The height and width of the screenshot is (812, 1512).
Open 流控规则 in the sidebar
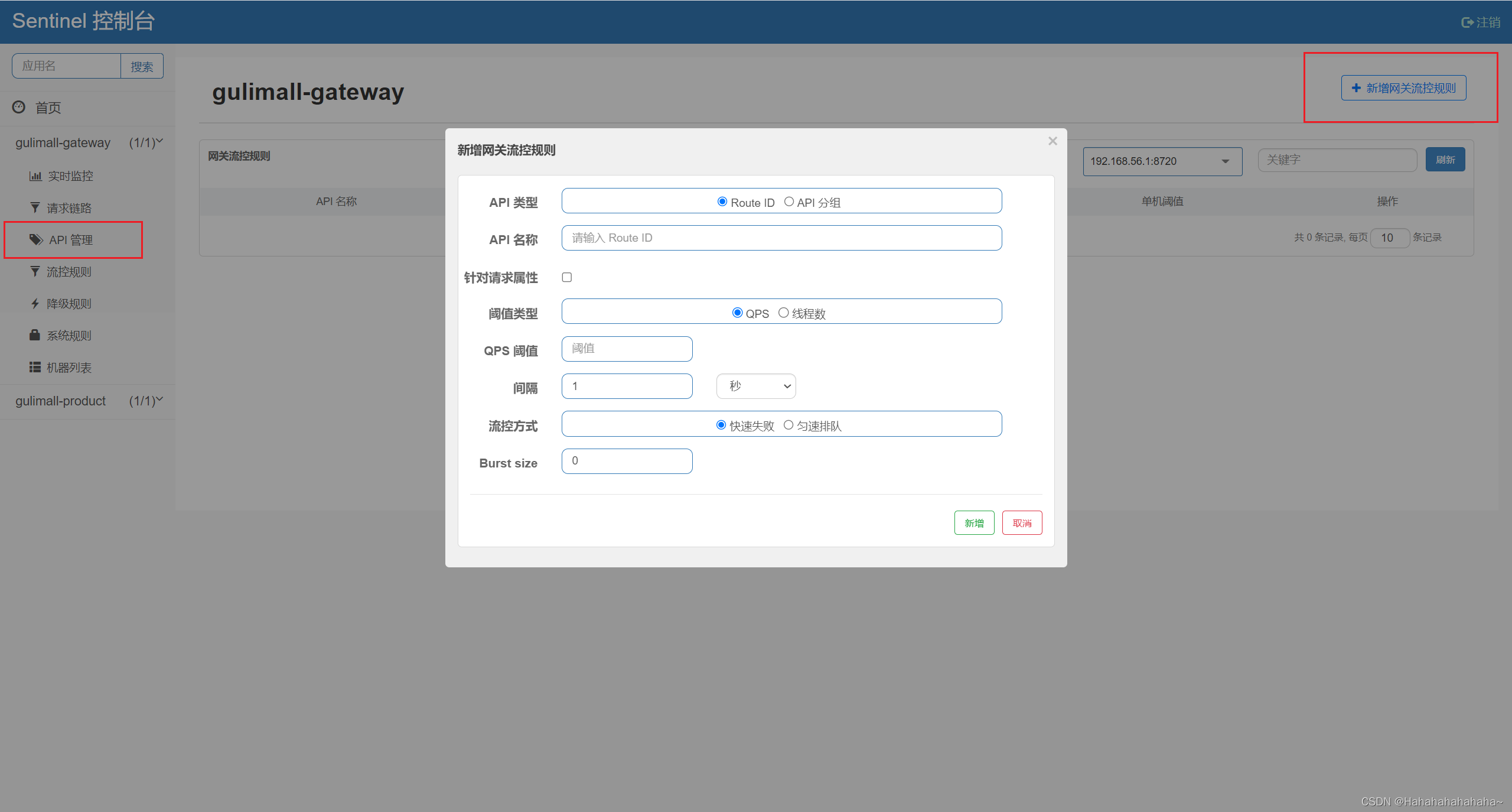click(x=69, y=272)
